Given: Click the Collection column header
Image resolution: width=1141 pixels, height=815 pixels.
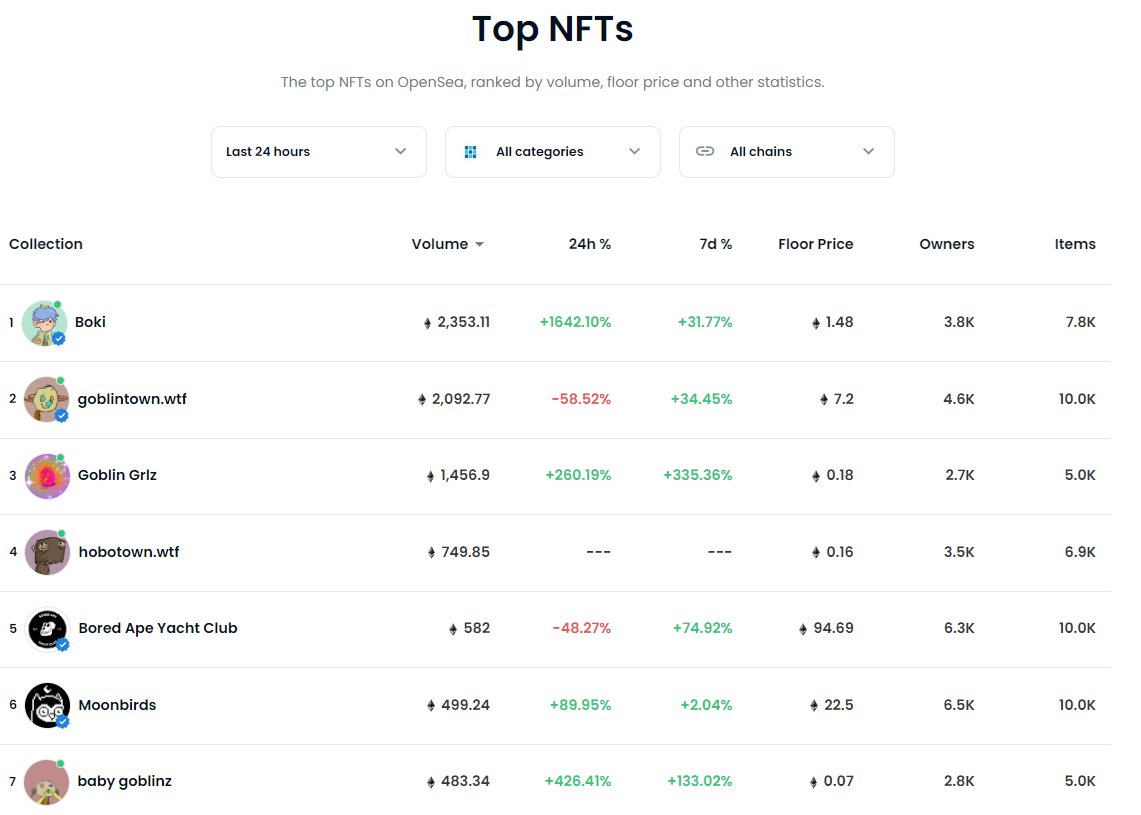Looking at the screenshot, I should point(46,244).
